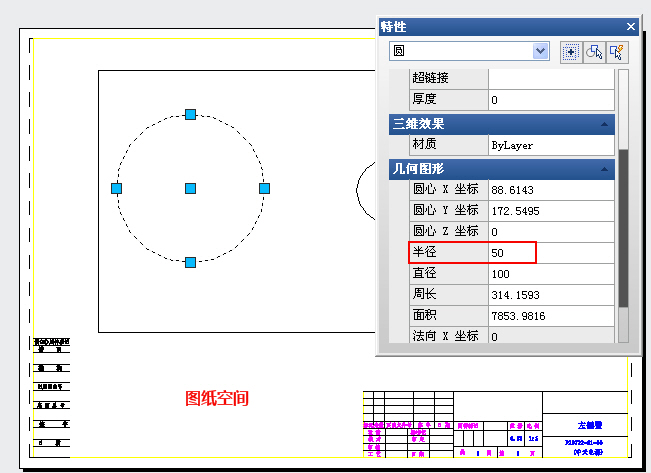This screenshot has width=651, height=473.
Task: Click the 厚度 value field
Action: click(550, 100)
